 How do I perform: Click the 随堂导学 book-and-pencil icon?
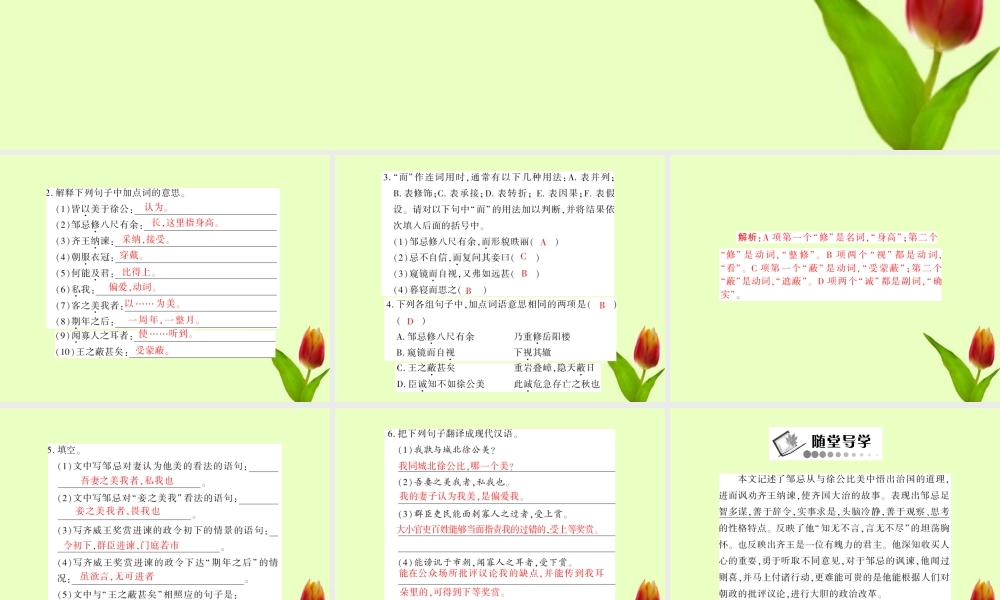click(x=788, y=443)
